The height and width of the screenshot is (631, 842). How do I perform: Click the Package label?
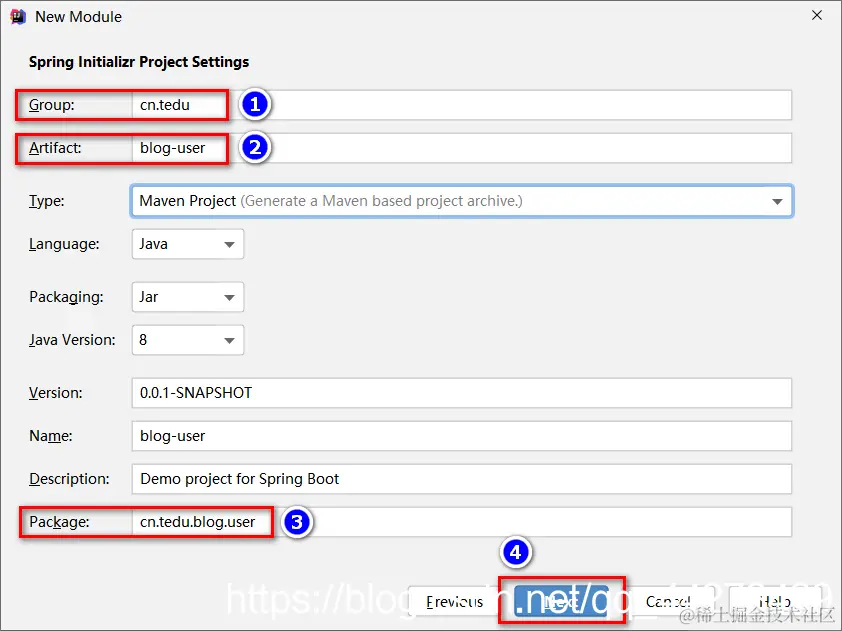point(60,521)
